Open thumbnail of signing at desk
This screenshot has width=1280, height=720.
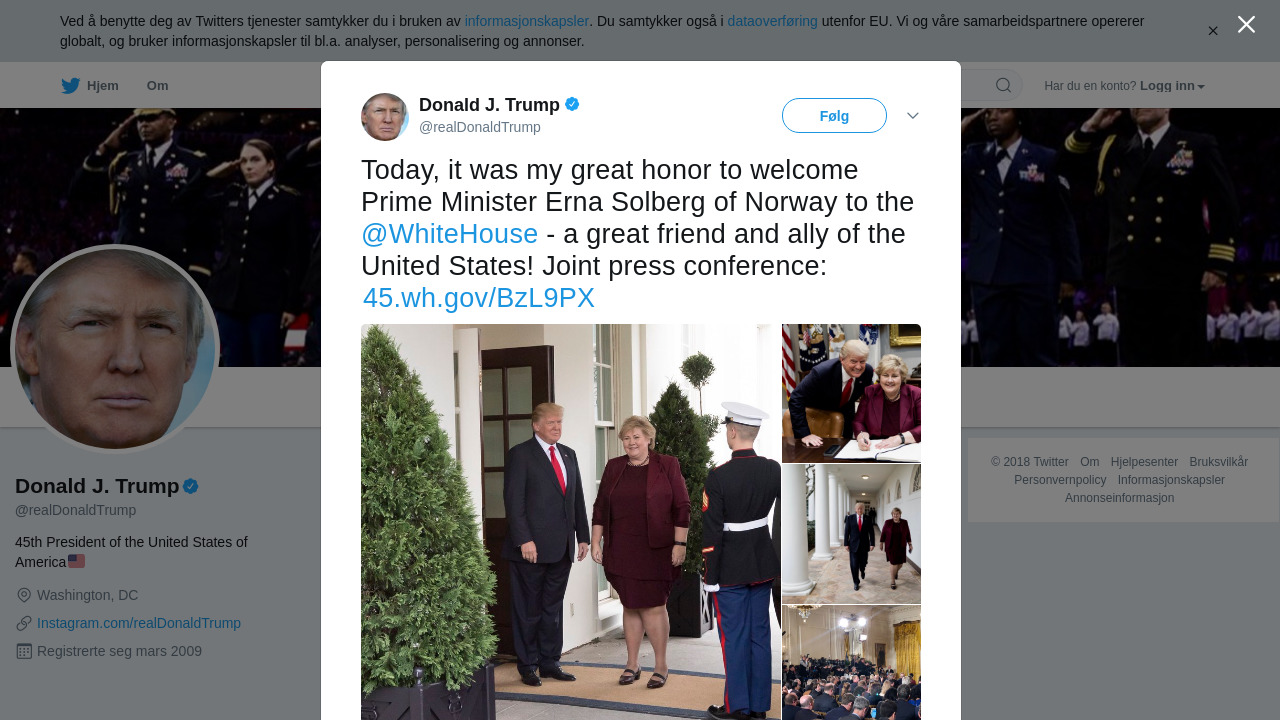pos(851,393)
